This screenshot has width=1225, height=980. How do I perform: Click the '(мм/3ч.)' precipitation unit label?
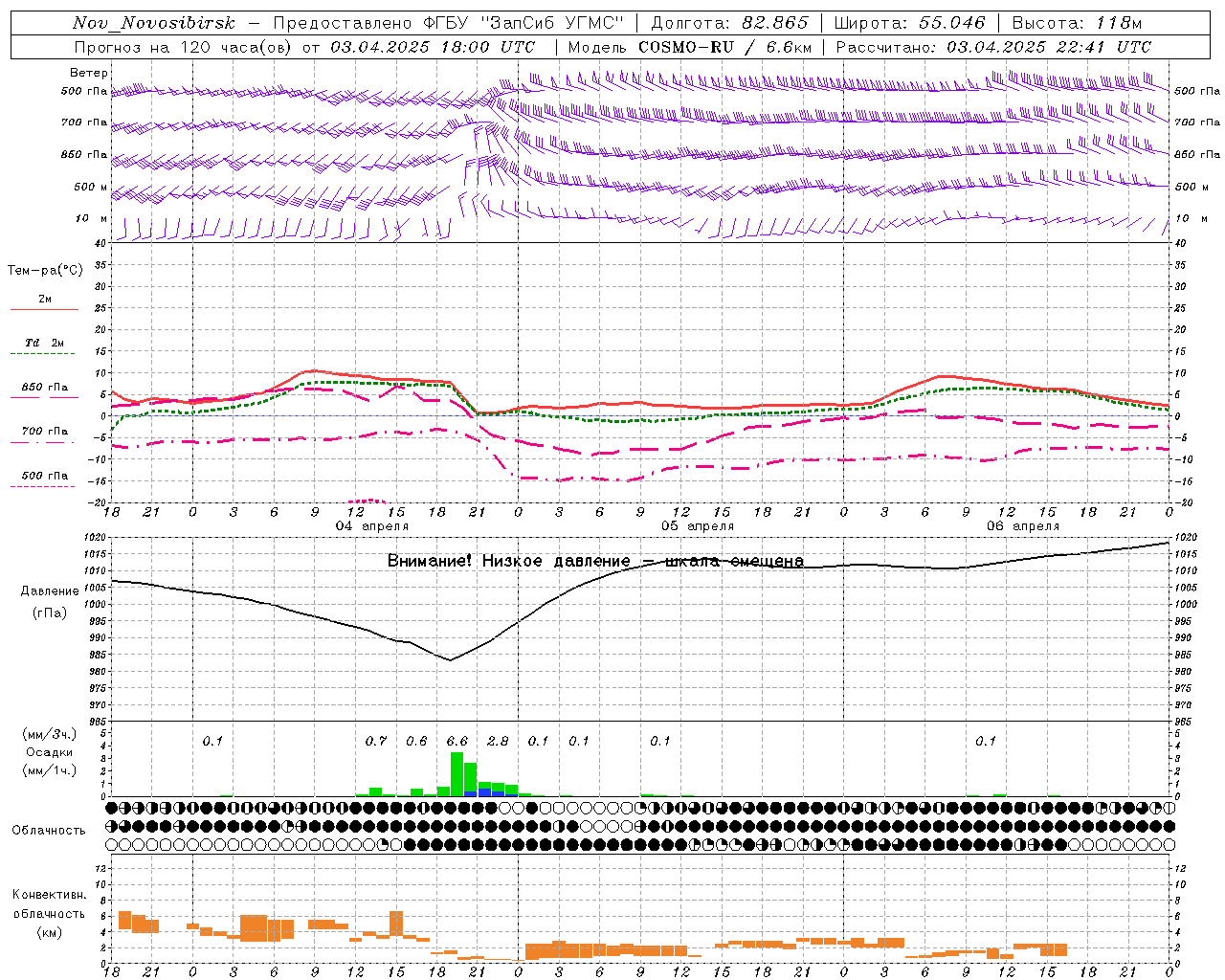pyautogui.click(x=49, y=734)
